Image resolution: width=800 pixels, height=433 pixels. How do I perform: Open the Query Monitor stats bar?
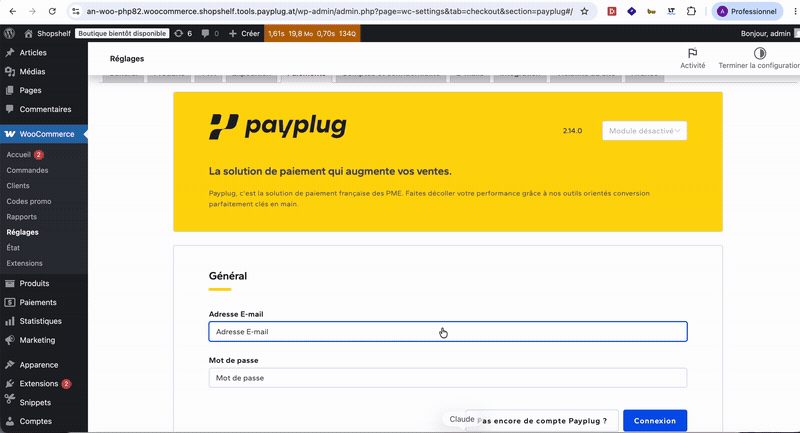coord(312,33)
